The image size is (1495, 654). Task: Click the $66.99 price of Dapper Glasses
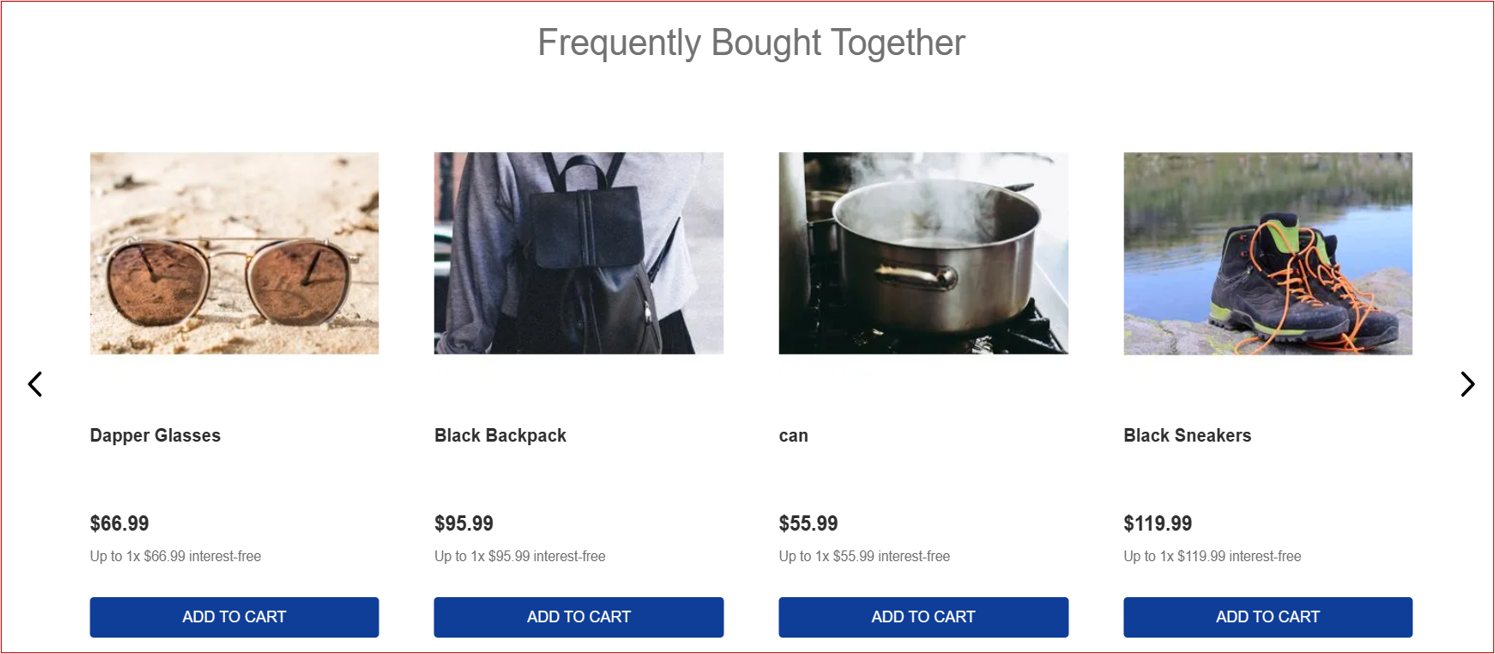click(x=119, y=523)
